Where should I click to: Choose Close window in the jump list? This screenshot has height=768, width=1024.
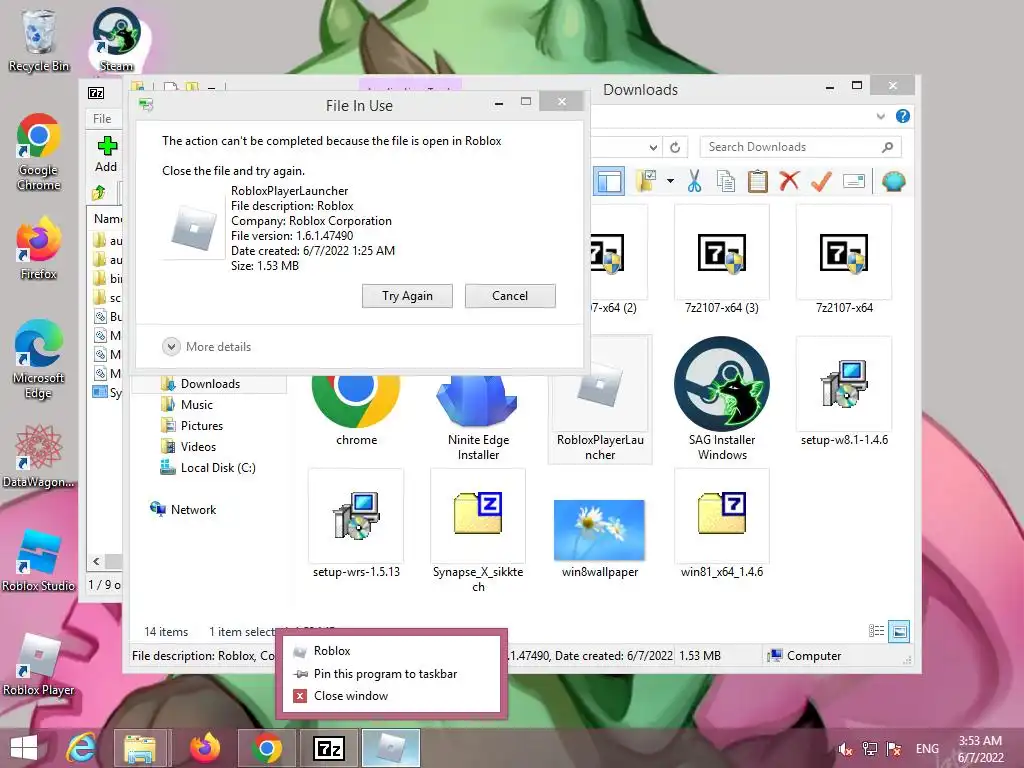(391, 696)
